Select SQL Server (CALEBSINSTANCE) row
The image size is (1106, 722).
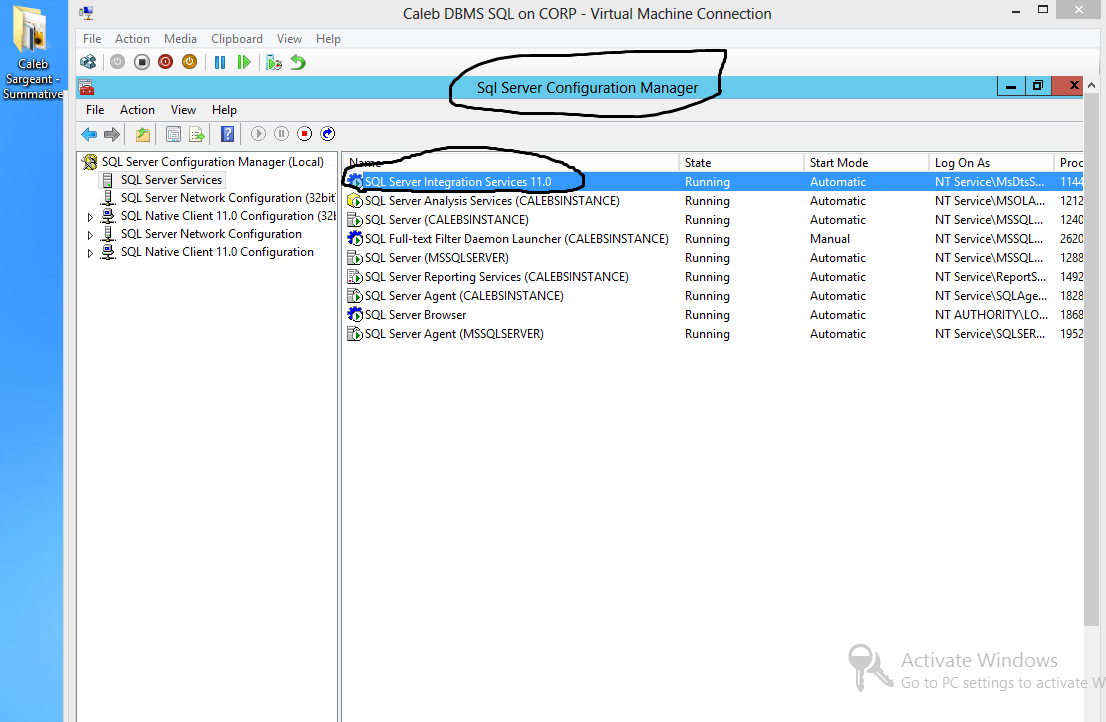[x=713, y=220]
